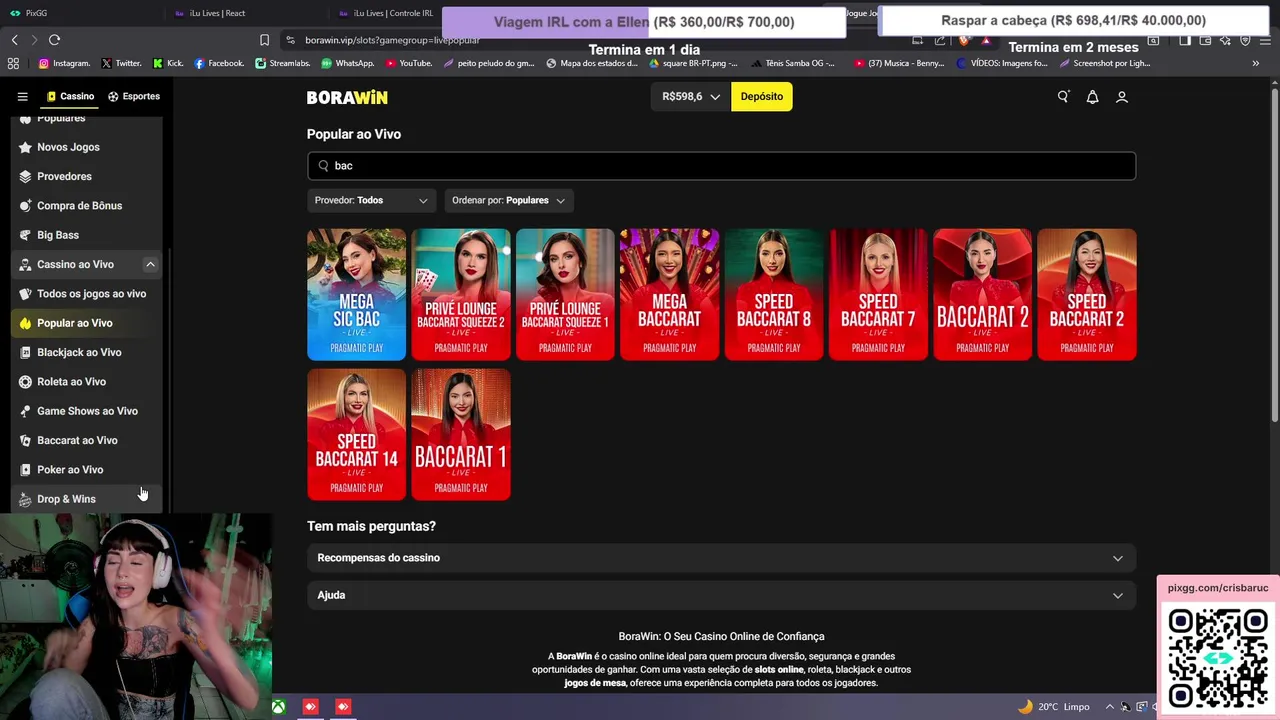Open the notifications bell
This screenshot has height=720, width=1280.
[x=1092, y=97]
